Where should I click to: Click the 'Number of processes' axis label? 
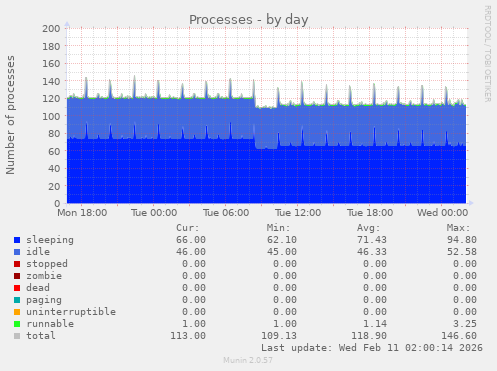[11, 115]
